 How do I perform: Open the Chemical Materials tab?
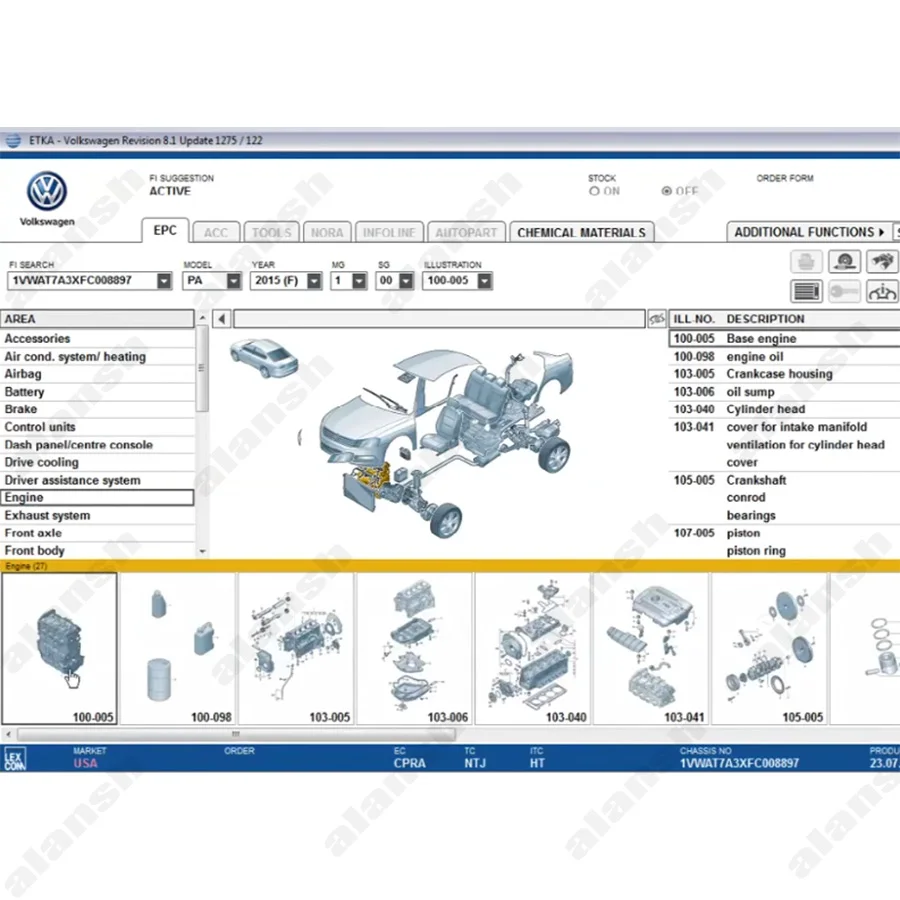tap(581, 232)
